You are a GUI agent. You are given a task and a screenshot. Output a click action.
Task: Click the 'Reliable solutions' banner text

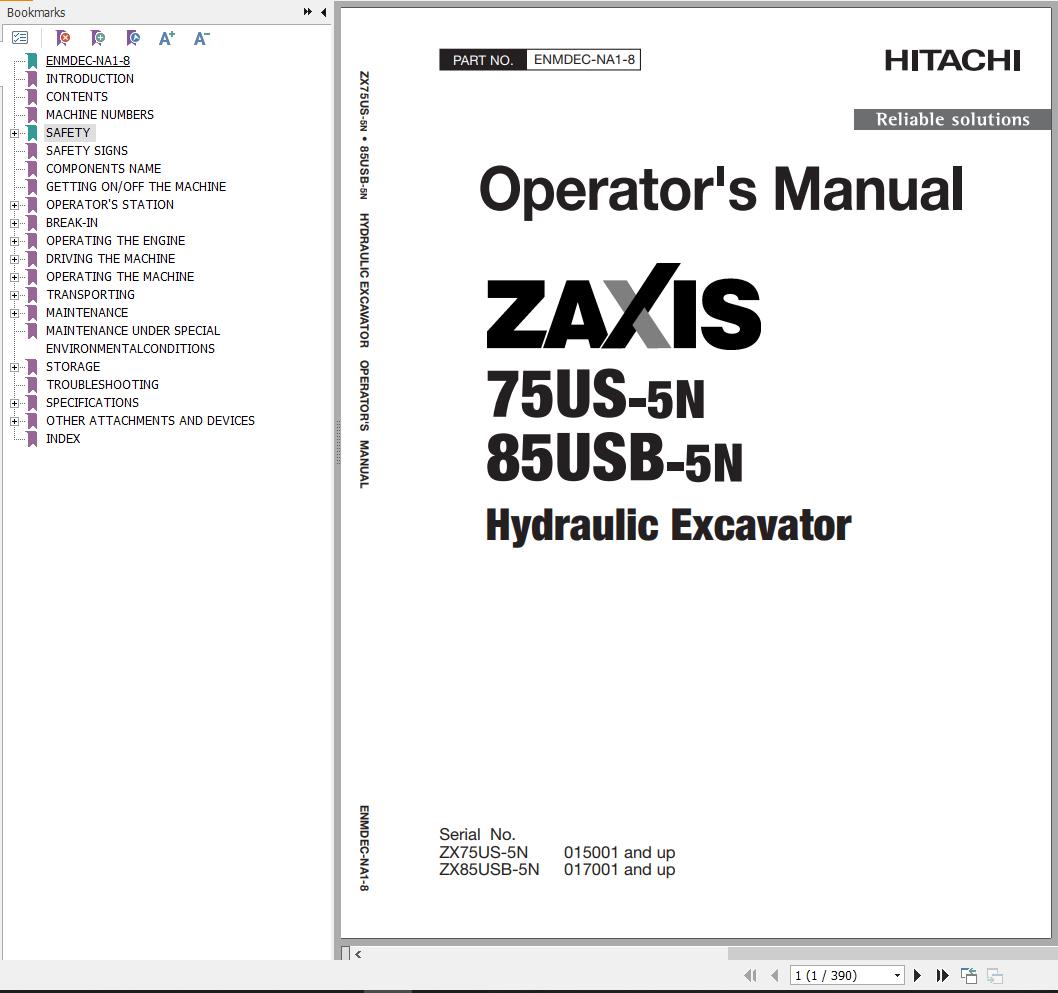tap(953, 119)
